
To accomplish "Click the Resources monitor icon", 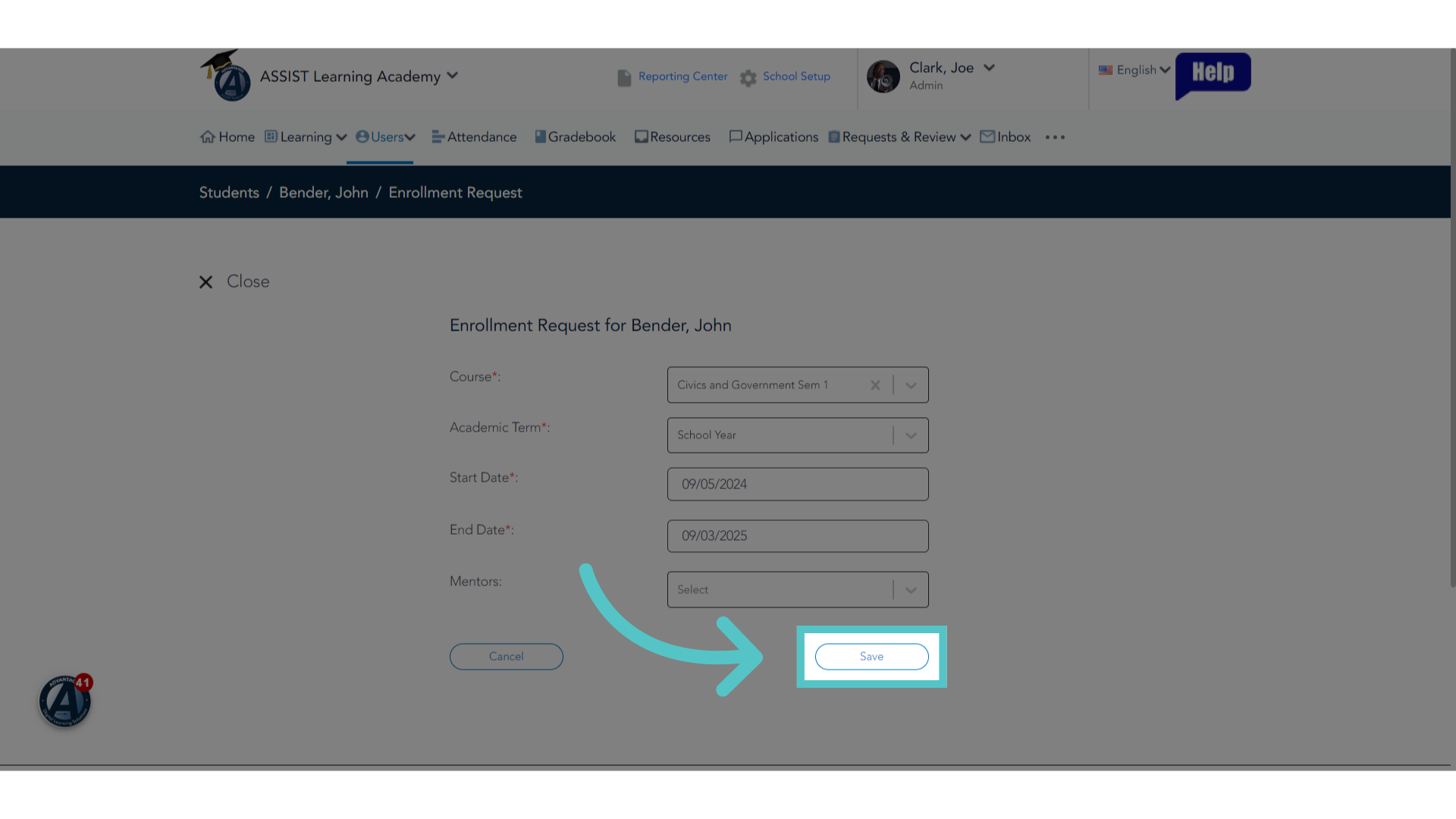I will (x=642, y=136).
